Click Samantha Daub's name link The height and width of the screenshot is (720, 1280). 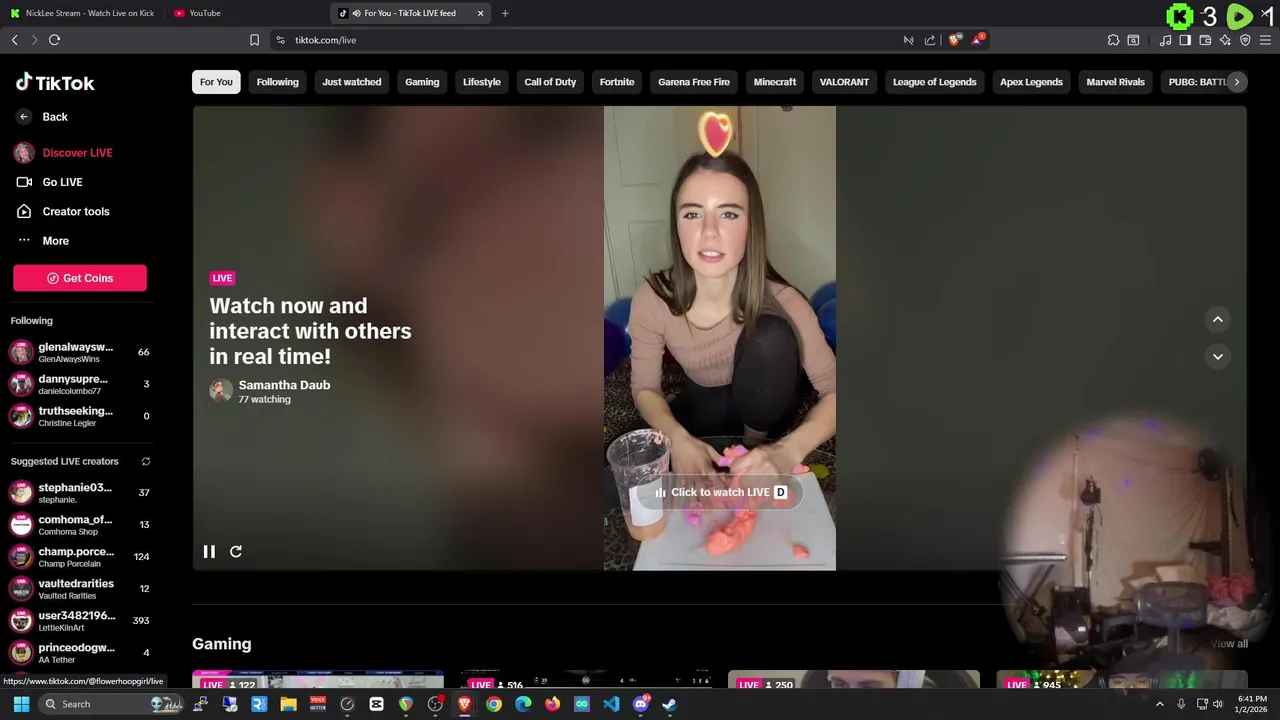tap(284, 385)
